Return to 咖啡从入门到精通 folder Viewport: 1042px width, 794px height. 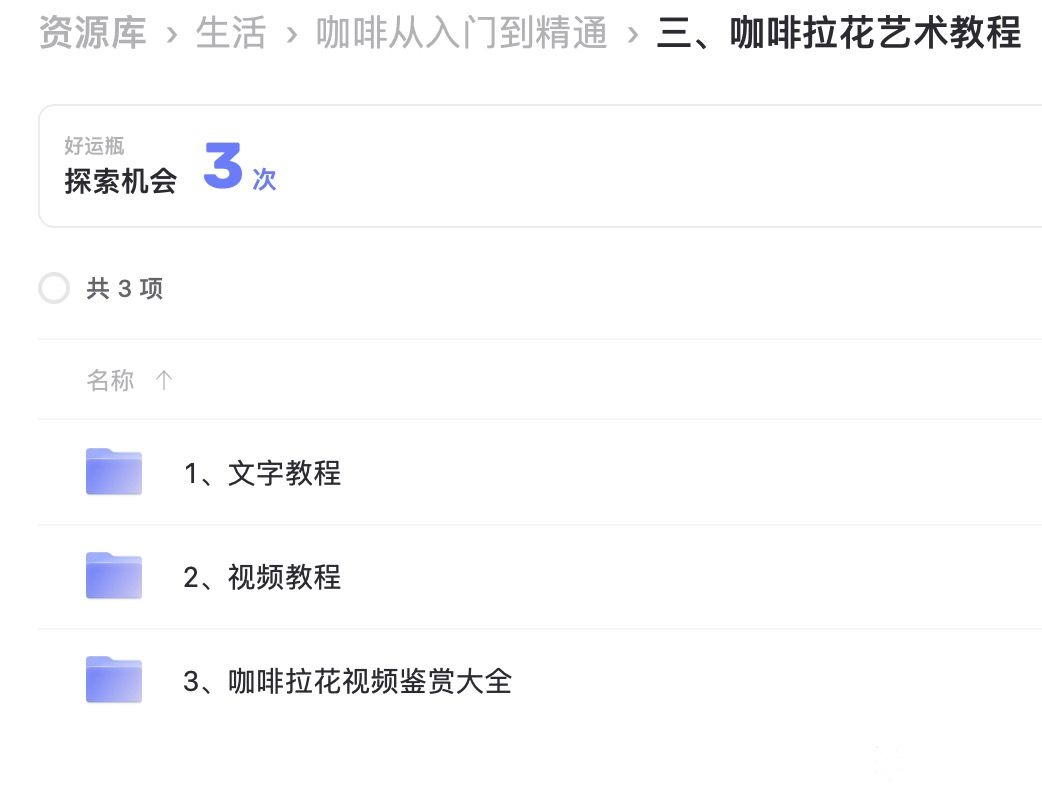[461, 34]
